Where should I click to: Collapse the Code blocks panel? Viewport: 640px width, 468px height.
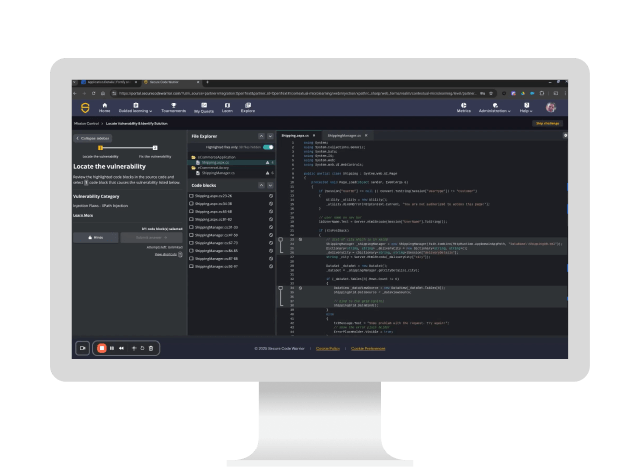coord(262,186)
